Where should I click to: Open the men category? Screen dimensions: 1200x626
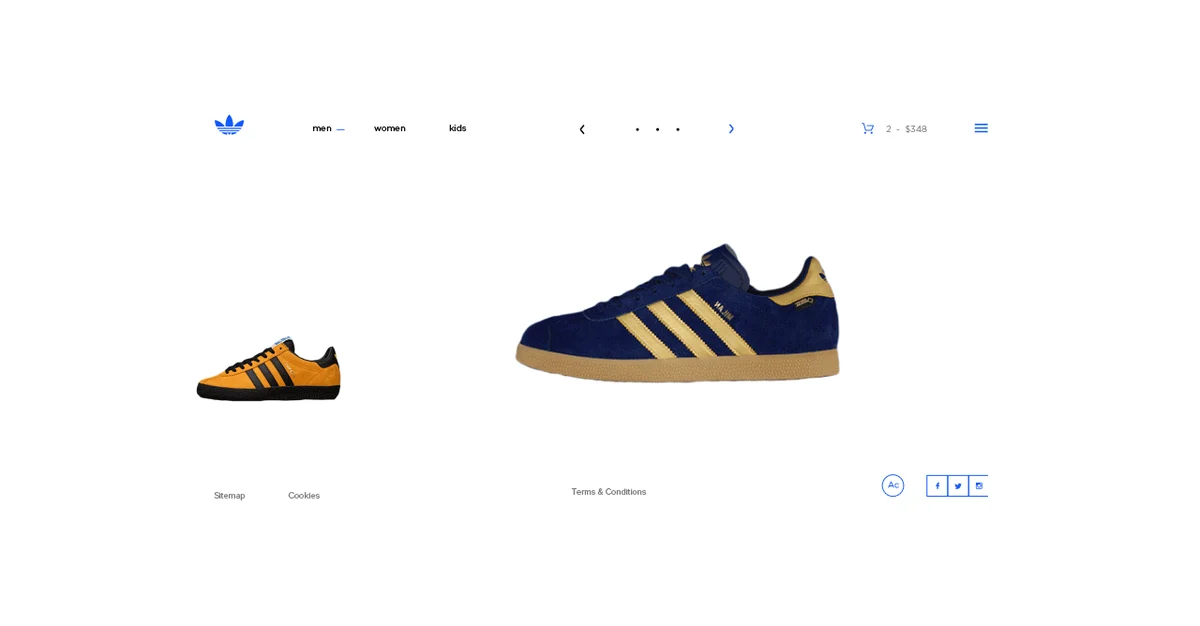[x=322, y=128]
